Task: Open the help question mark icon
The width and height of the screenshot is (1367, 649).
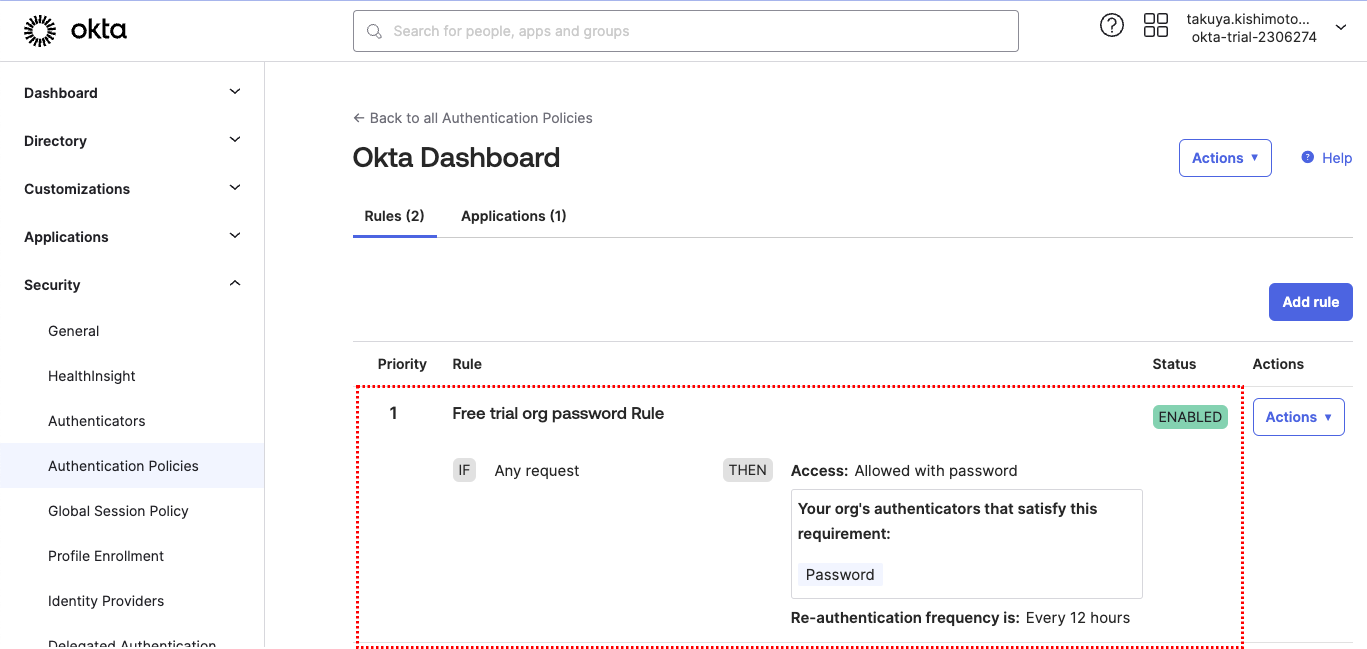Action: pyautogui.click(x=1111, y=26)
